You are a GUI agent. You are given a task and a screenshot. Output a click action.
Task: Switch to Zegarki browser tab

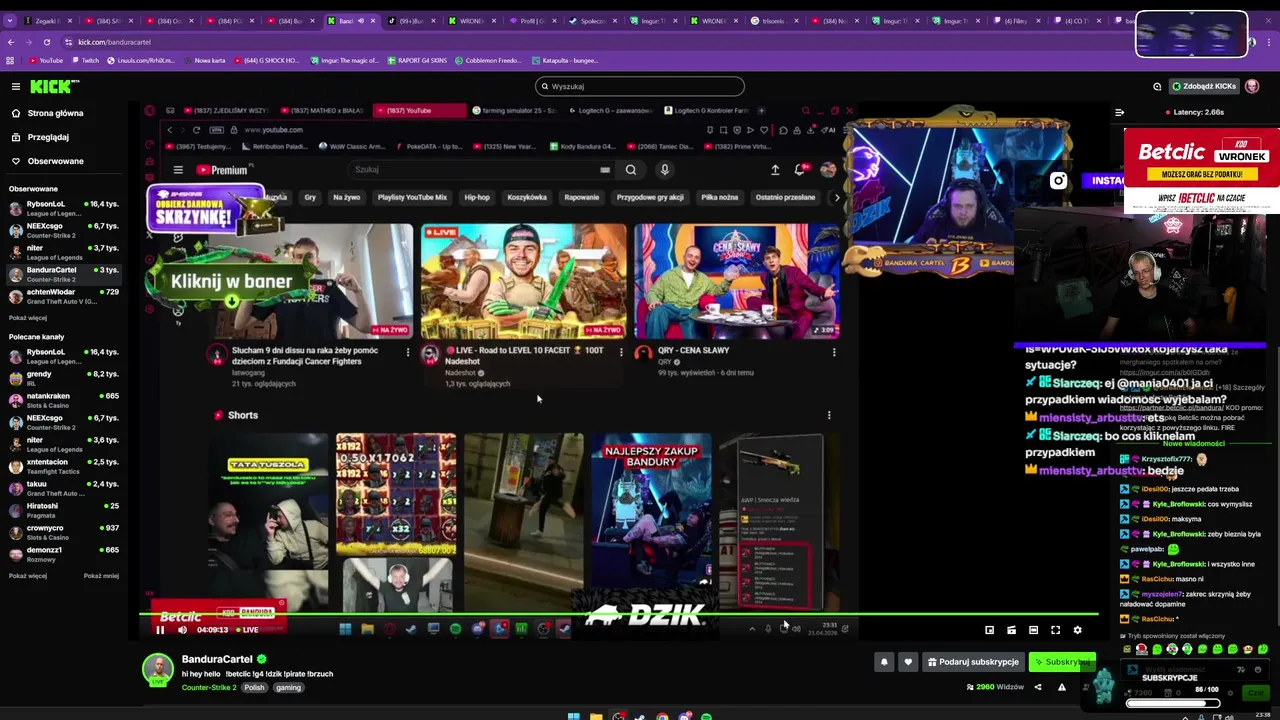click(47, 21)
